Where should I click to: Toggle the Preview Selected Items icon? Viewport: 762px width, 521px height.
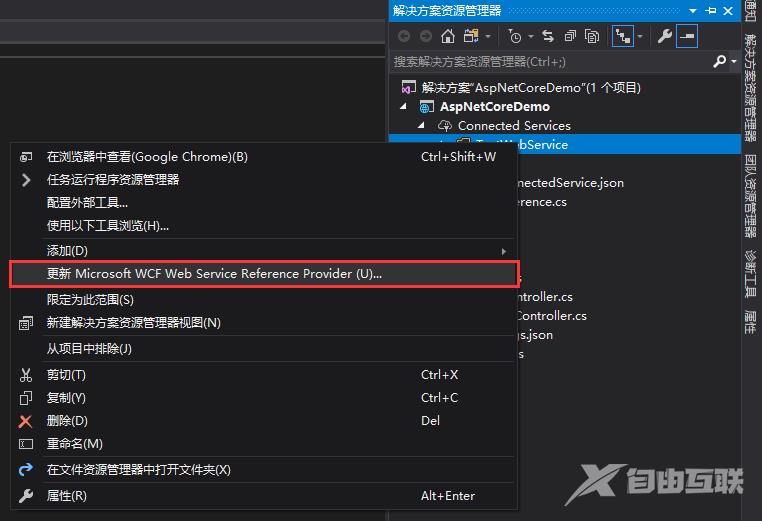click(687, 36)
